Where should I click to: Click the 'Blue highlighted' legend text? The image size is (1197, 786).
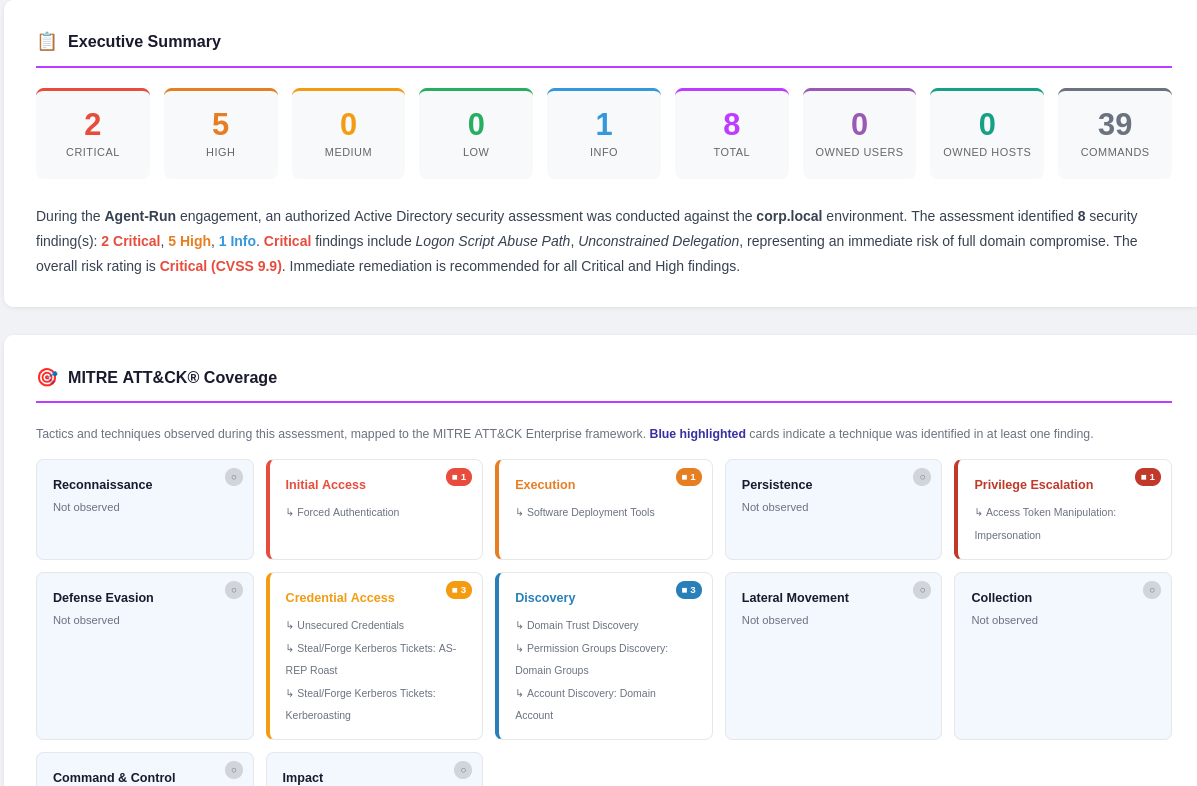click(698, 433)
